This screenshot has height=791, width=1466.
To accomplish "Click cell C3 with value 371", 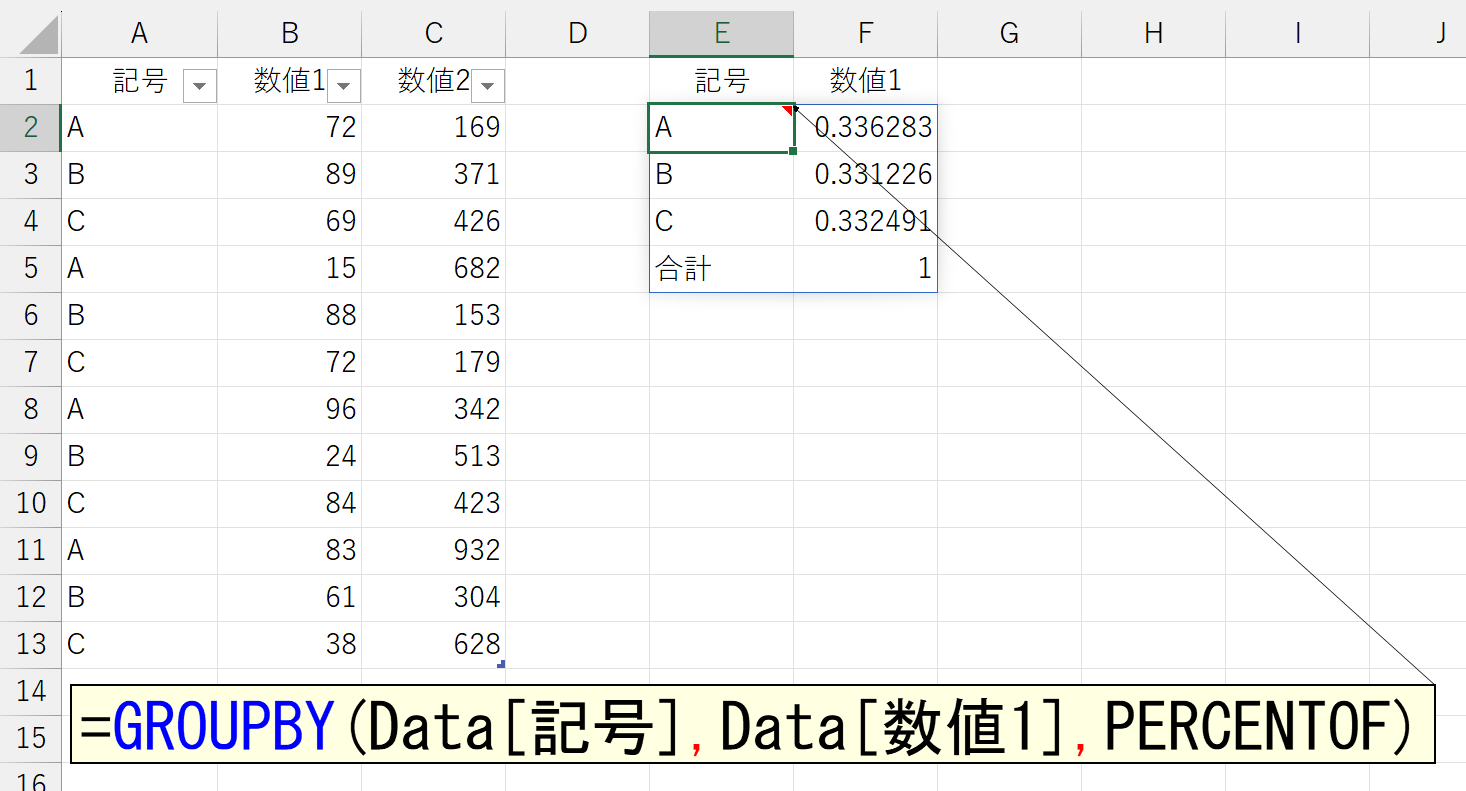I will click(x=434, y=175).
